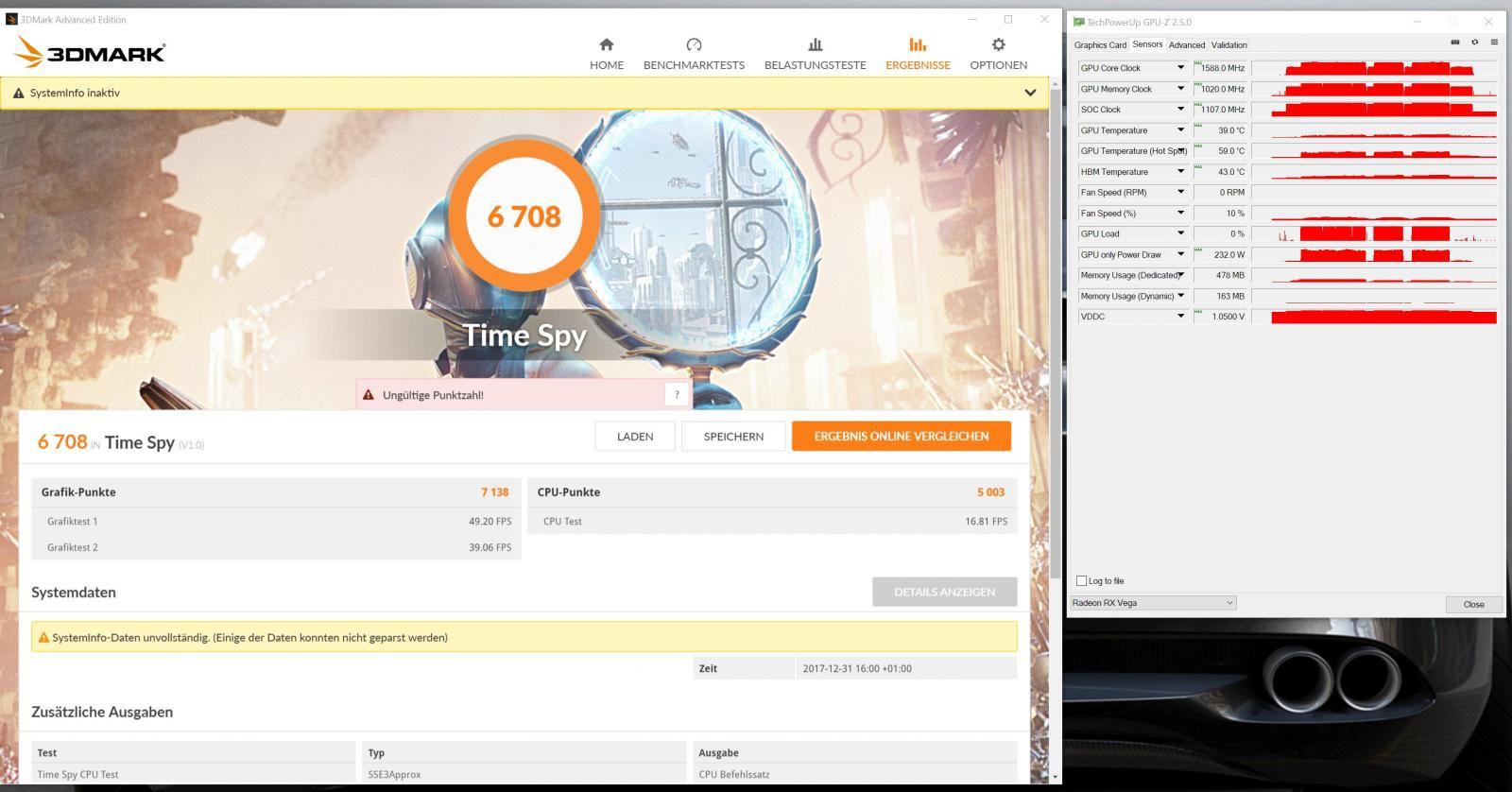This screenshot has height=792, width=1512.
Task: Expand the SystemInfo inaktiv banner chevron
Action: [1030, 93]
